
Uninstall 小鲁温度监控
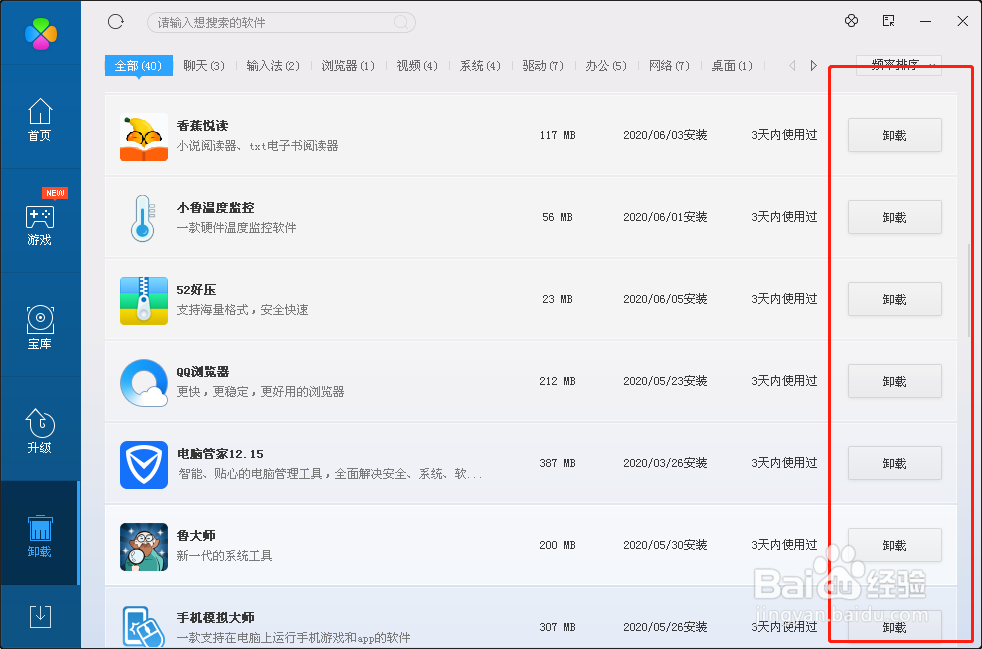[x=894, y=217]
